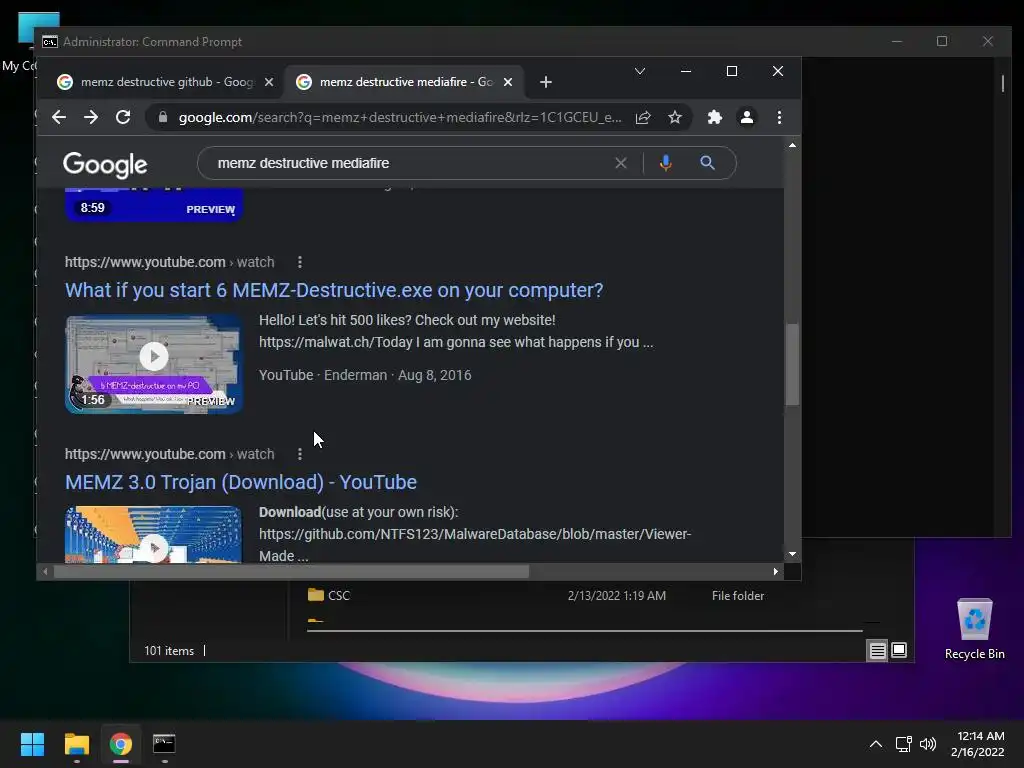Close the 'memz destructive github' tab
Image resolution: width=1024 pixels, height=768 pixels.
pos(269,82)
